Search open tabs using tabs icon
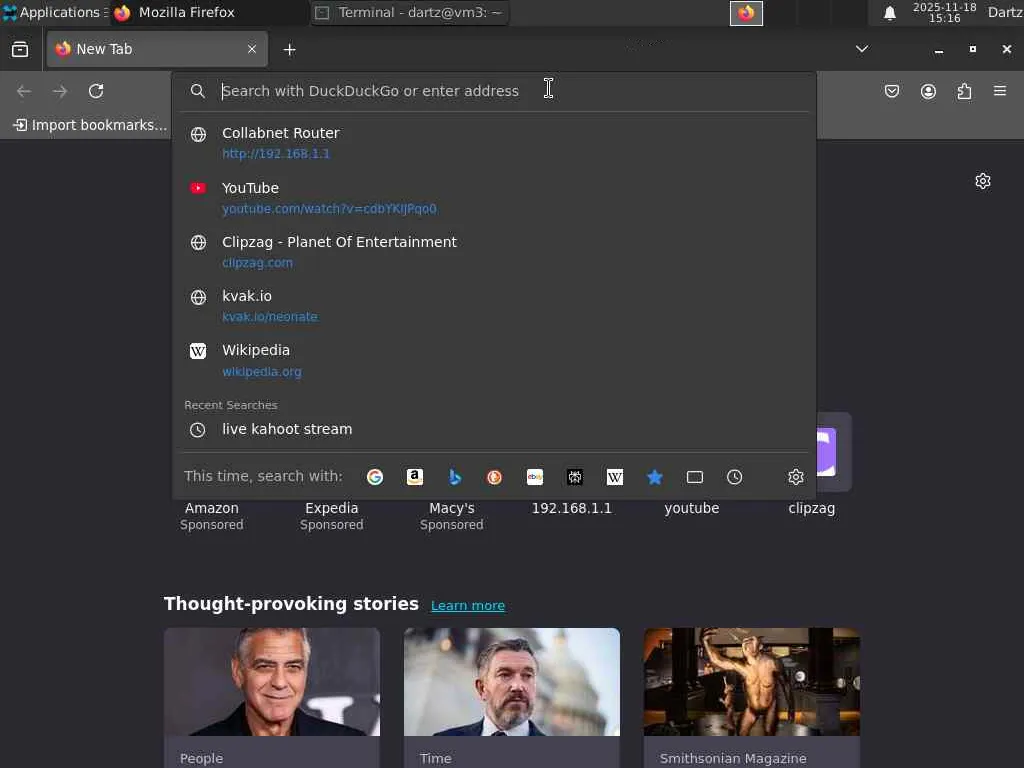This screenshot has height=768, width=1024. (x=695, y=477)
